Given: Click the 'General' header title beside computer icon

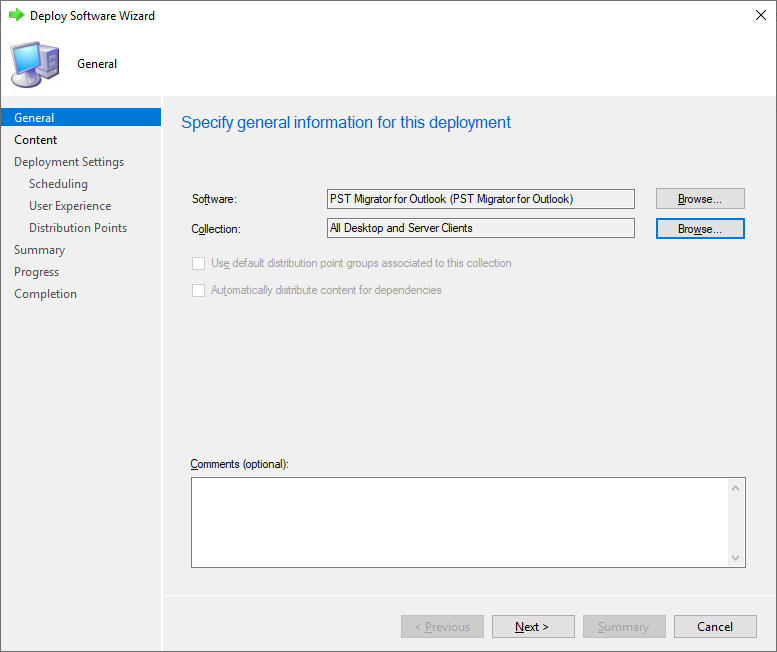Looking at the screenshot, I should pos(97,64).
